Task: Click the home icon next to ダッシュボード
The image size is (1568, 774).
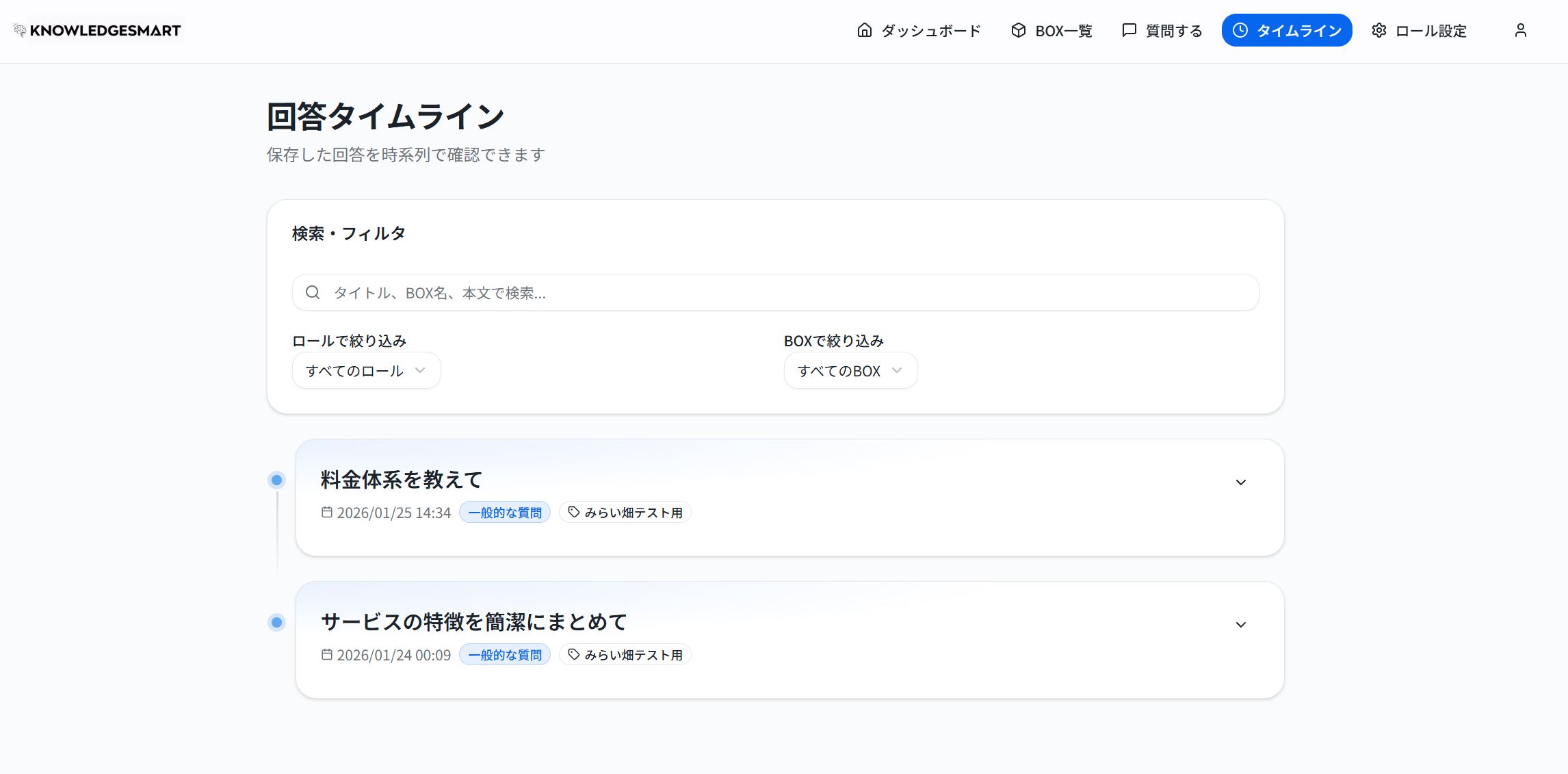Action: click(x=863, y=30)
